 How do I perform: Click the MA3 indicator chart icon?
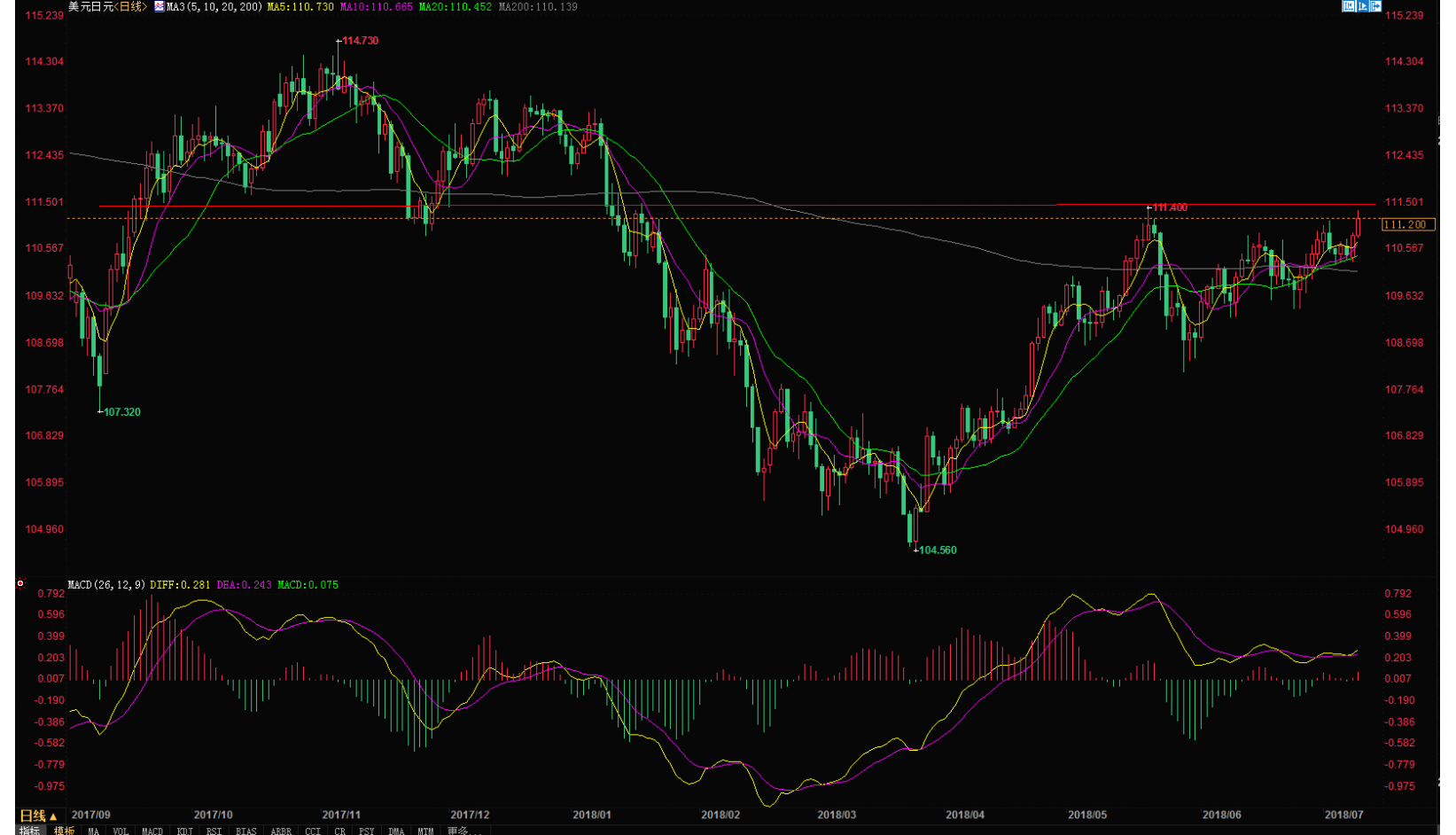[x=160, y=6]
